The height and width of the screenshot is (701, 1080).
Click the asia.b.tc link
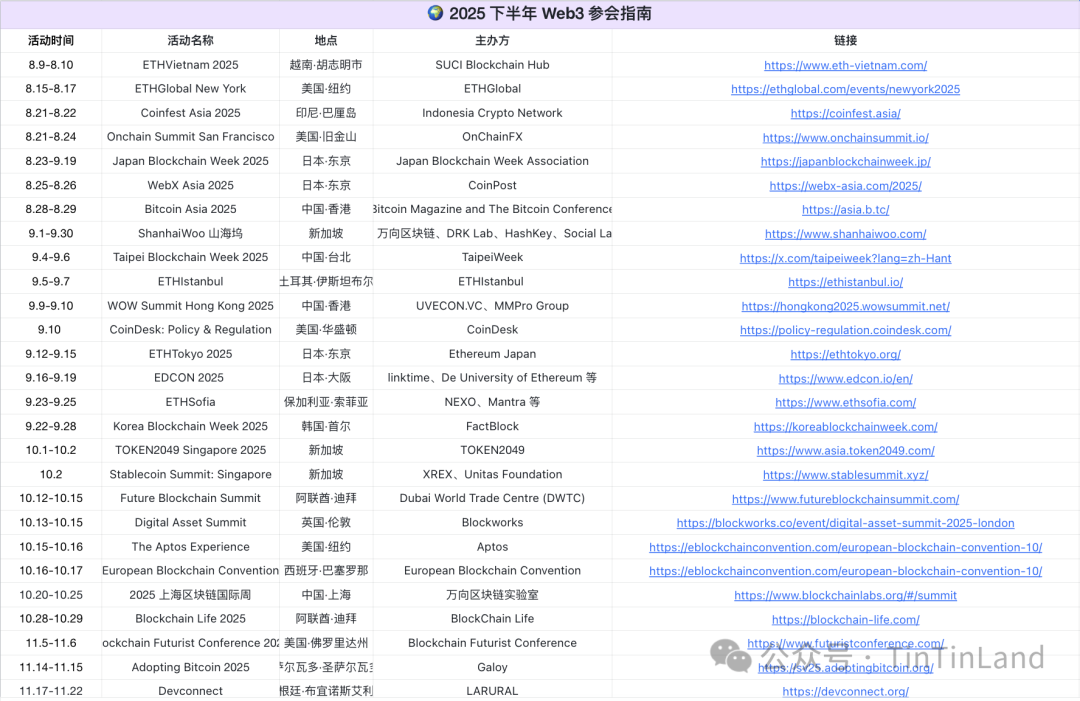[x=845, y=210]
